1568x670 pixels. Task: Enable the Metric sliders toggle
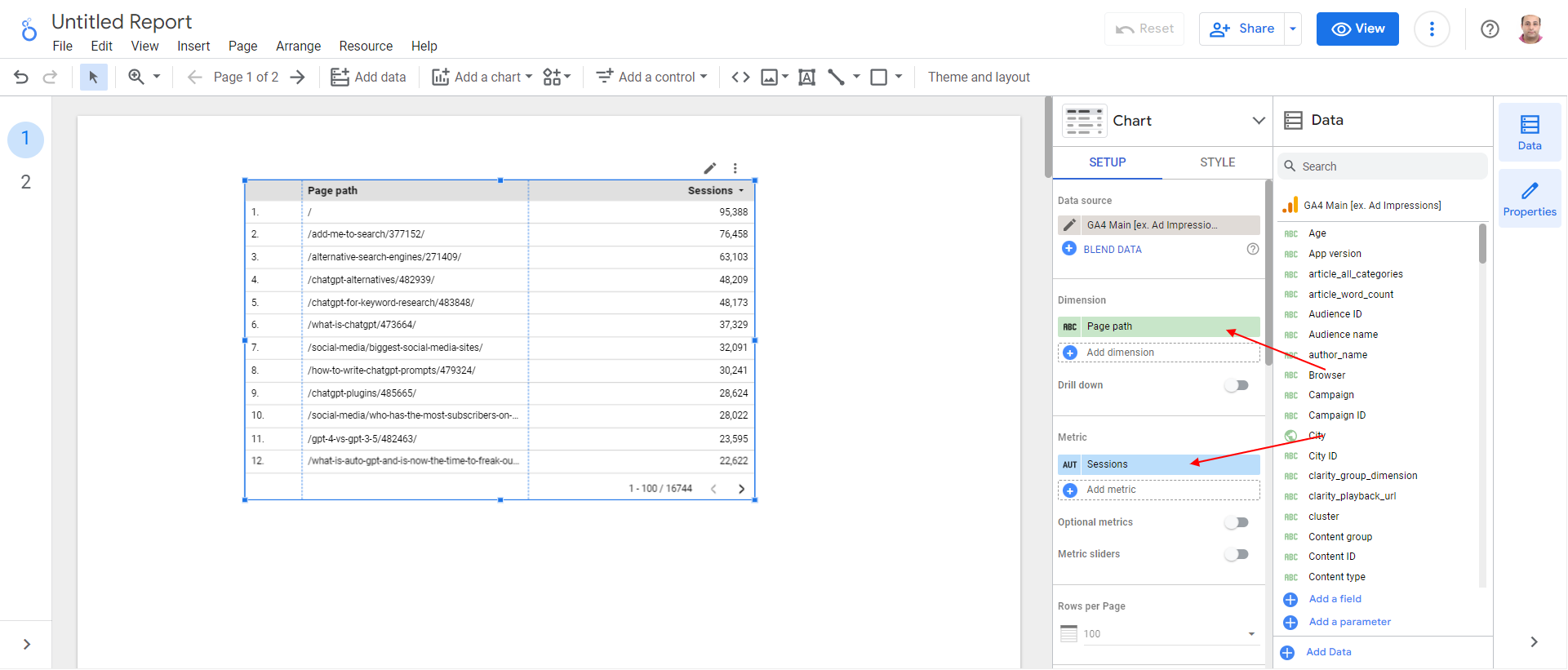[1237, 554]
